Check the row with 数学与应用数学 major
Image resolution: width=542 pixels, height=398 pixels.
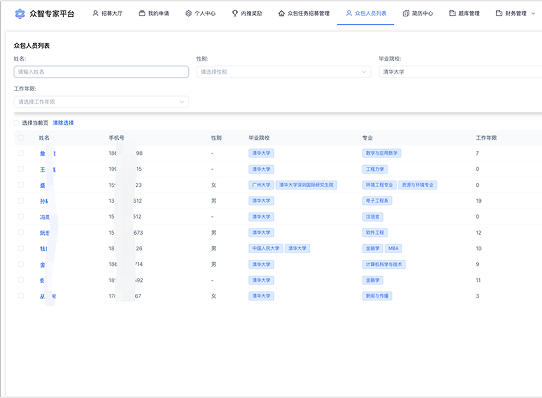21,153
